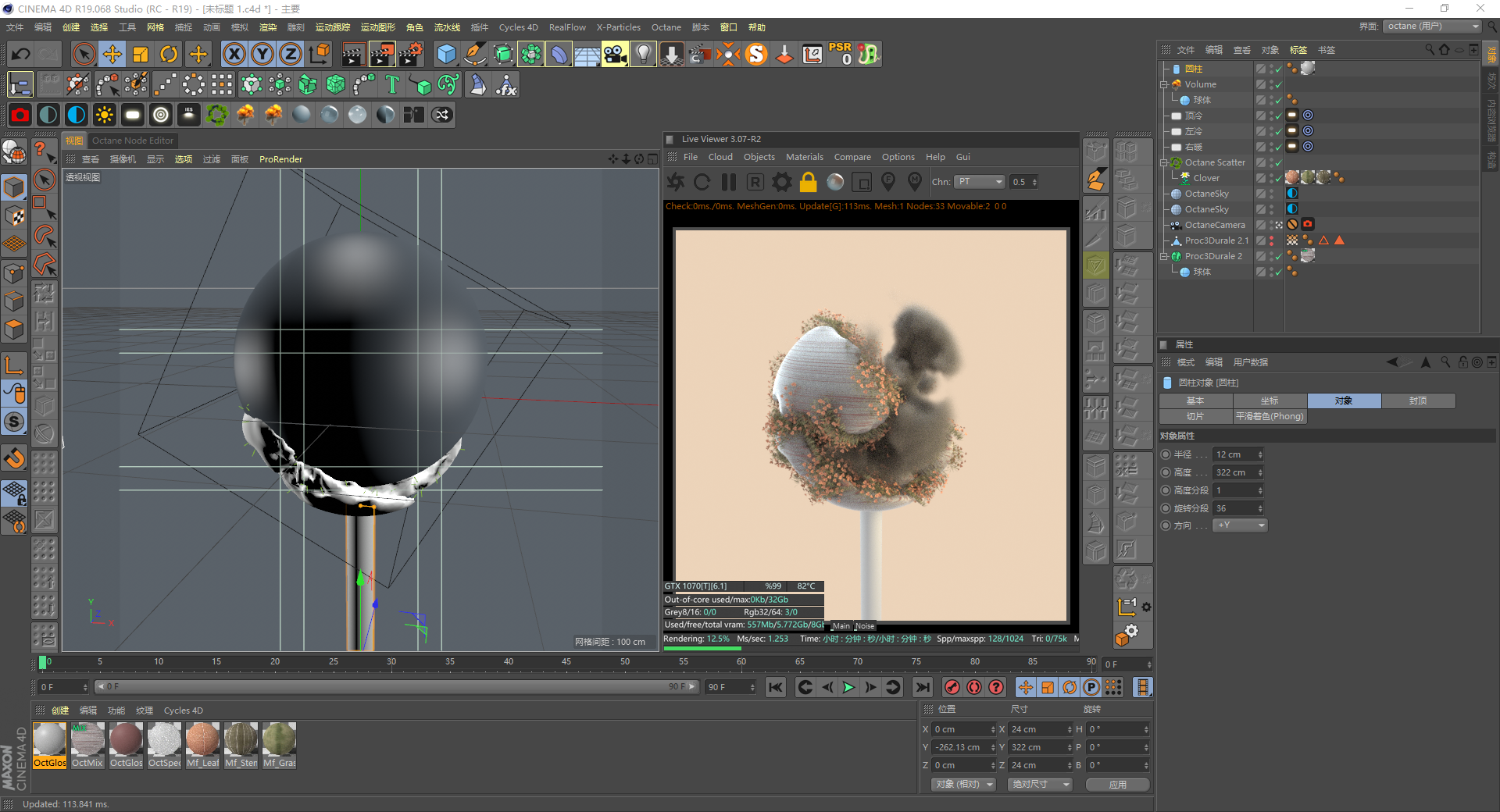Select the Move tool in top toolbar

[112, 54]
